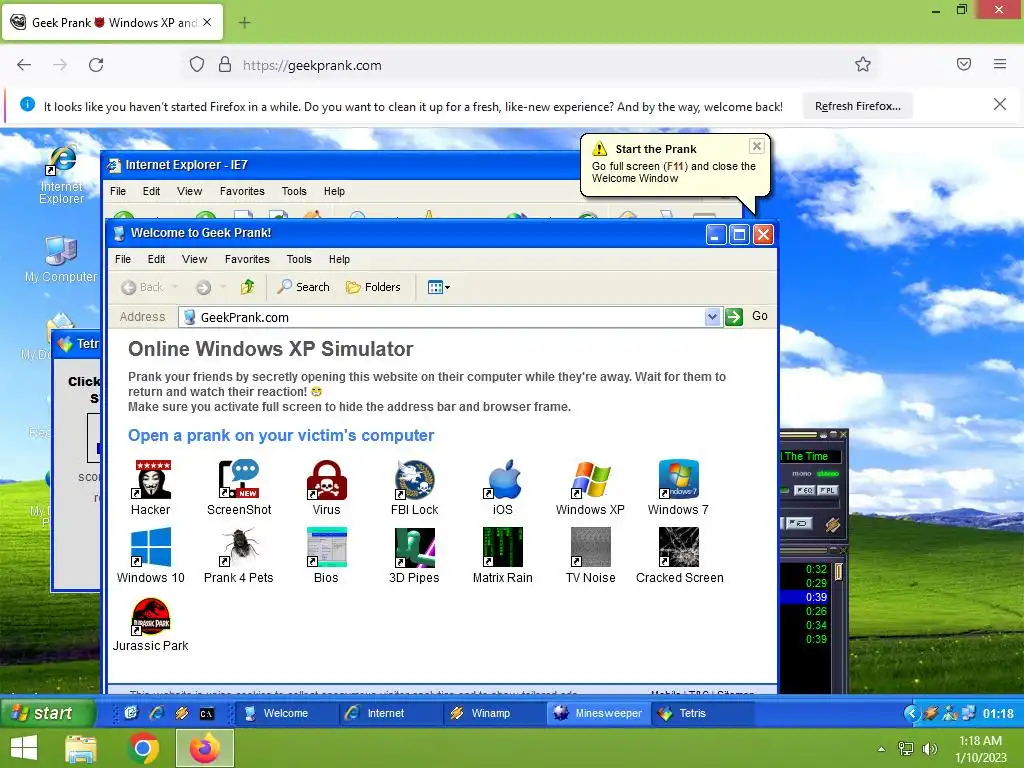Open Help menu in Welcome window
1024x768 pixels.
tap(339, 259)
